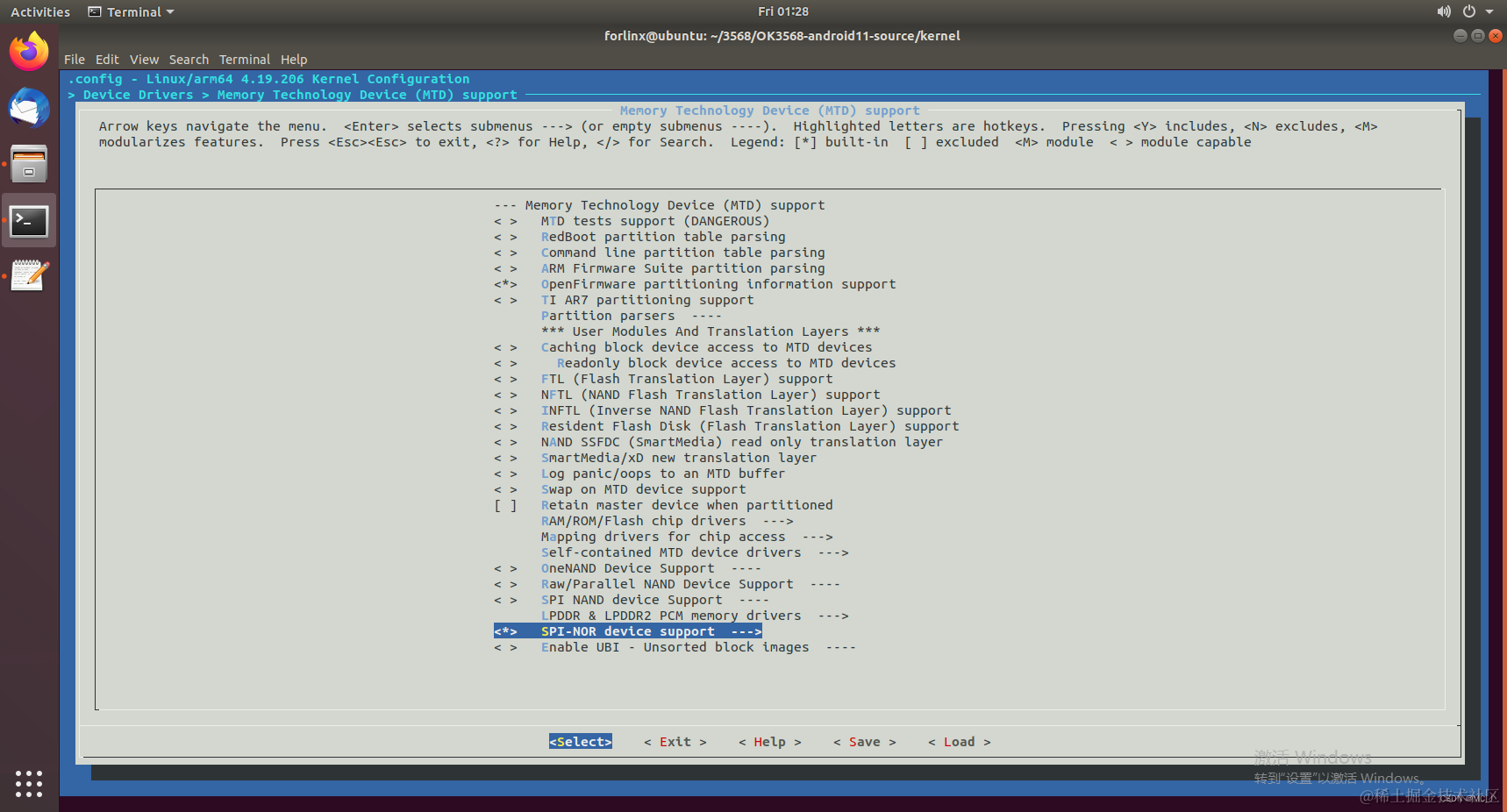Open the Files manager dock icon
The height and width of the screenshot is (812, 1507).
tap(29, 164)
